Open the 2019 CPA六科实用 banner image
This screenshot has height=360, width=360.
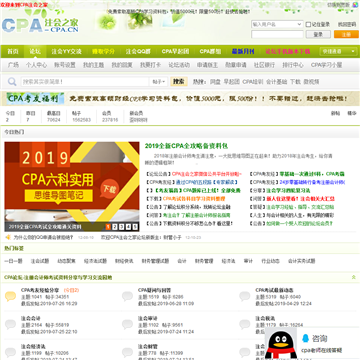(x=72, y=187)
